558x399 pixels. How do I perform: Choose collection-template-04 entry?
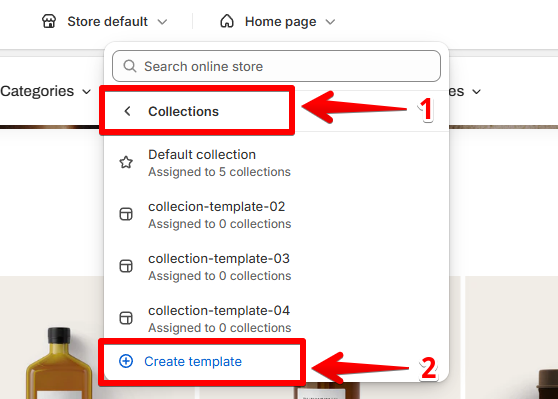276,319
